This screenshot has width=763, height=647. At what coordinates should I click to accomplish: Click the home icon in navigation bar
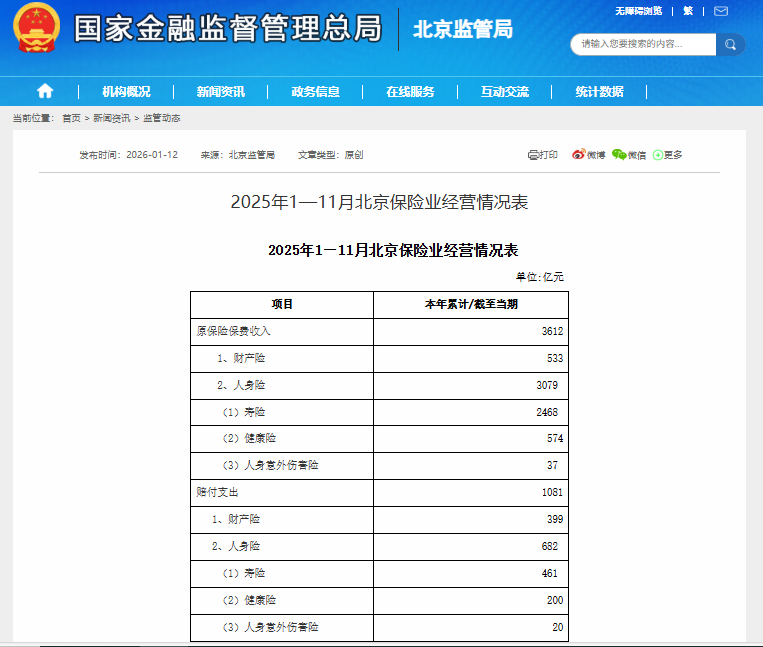click(45, 91)
